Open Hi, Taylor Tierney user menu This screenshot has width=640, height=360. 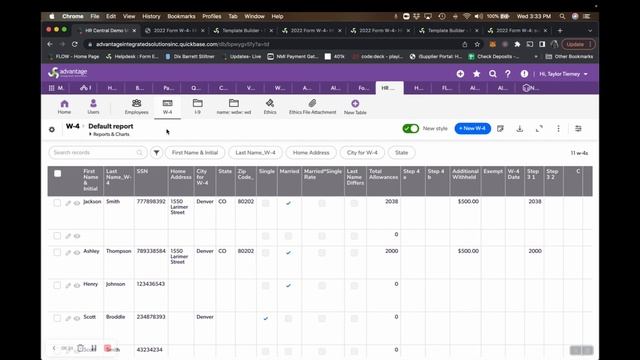tap(563, 74)
